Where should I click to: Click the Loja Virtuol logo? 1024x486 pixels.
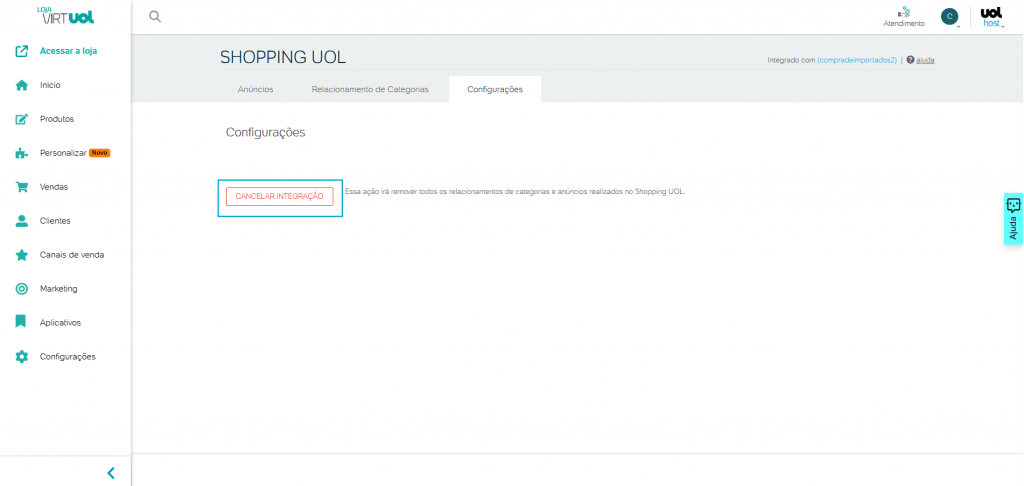pyautogui.click(x=65, y=16)
